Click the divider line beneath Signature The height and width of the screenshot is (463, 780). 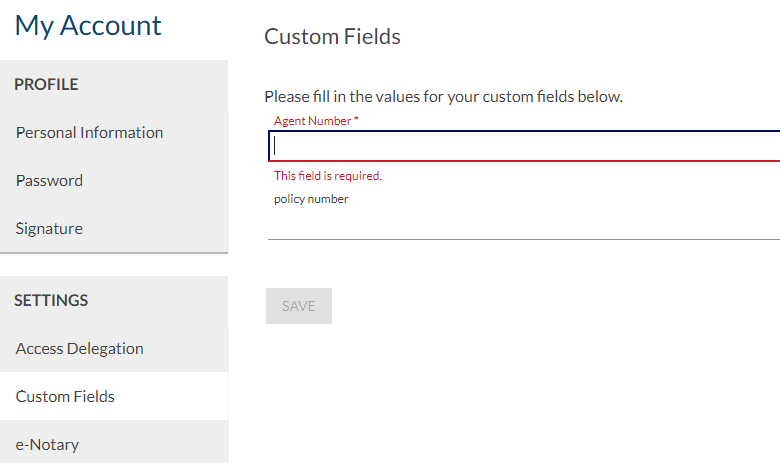click(x=114, y=253)
